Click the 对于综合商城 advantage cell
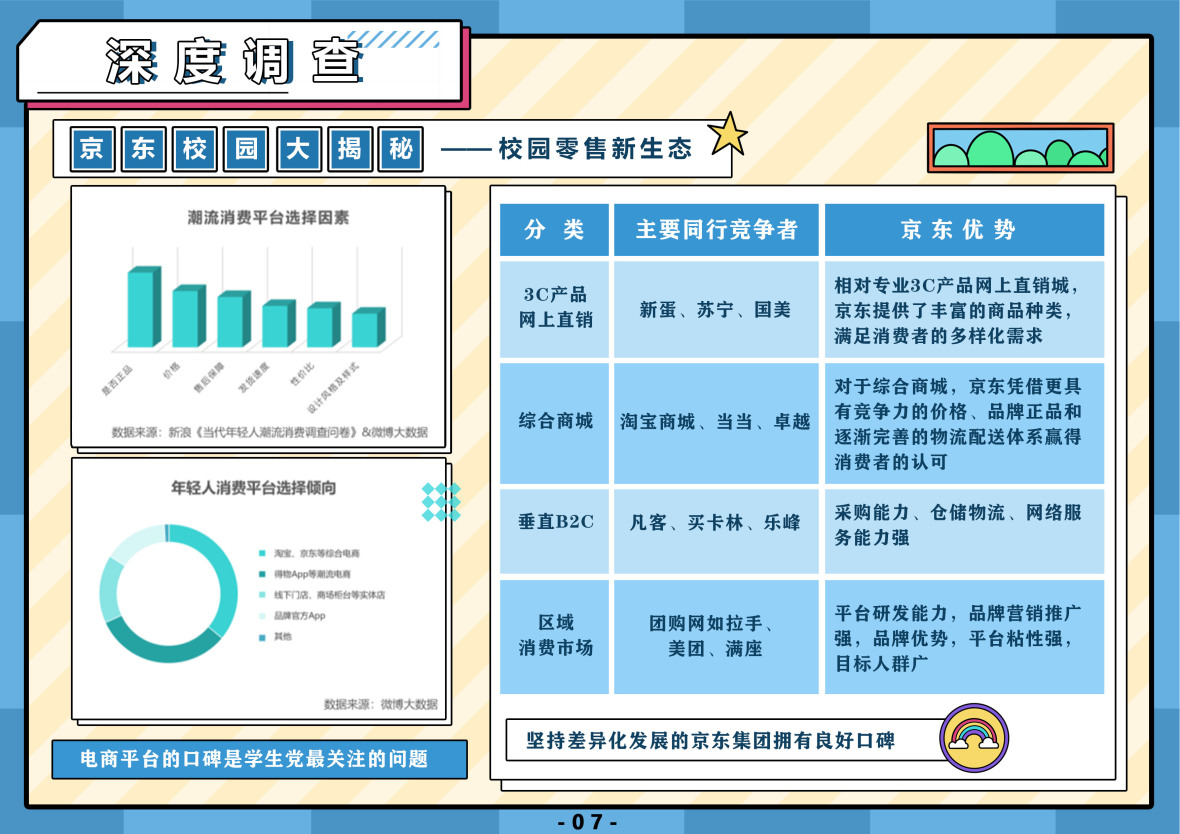 tap(965, 423)
